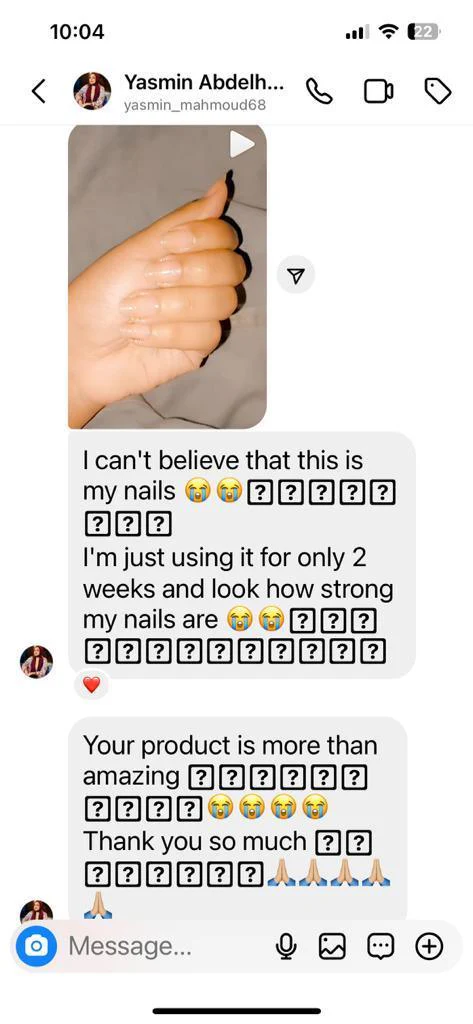The height and width of the screenshot is (1024, 473).
Task: Tap yasmin_mahmoud68 username
Action: [x=195, y=106]
